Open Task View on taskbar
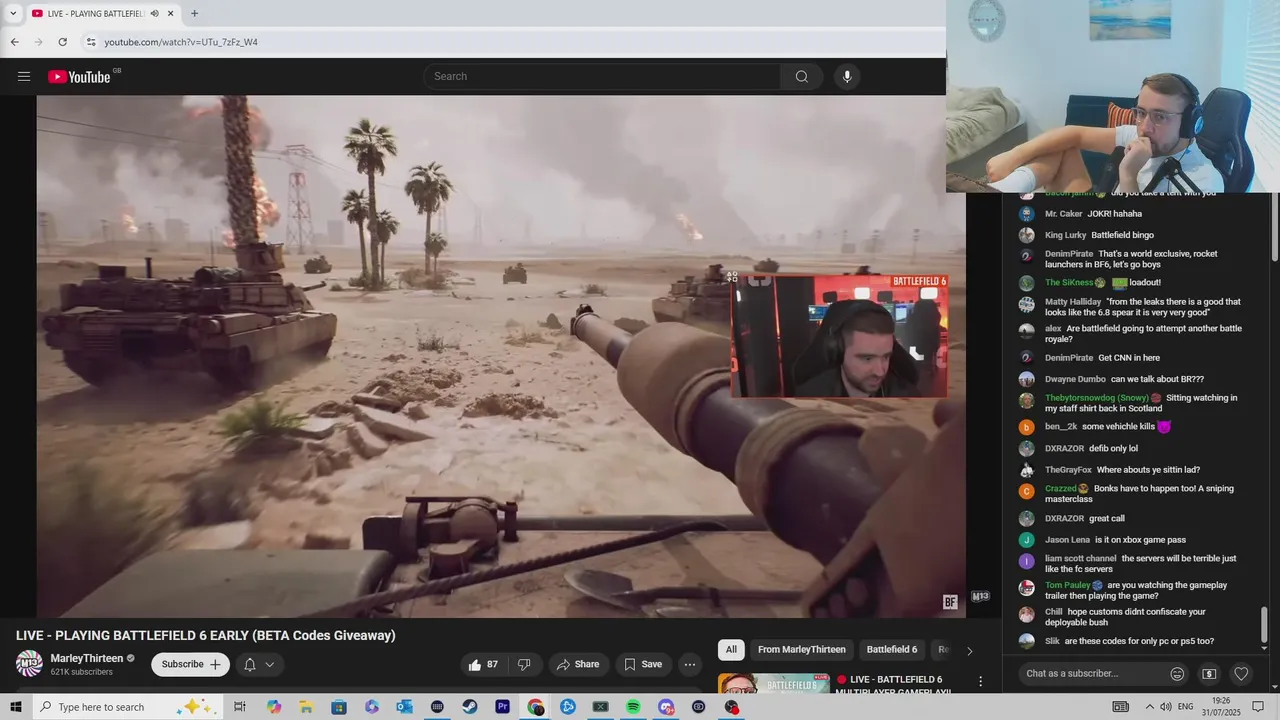This screenshot has height=720, width=1280. coord(240,707)
